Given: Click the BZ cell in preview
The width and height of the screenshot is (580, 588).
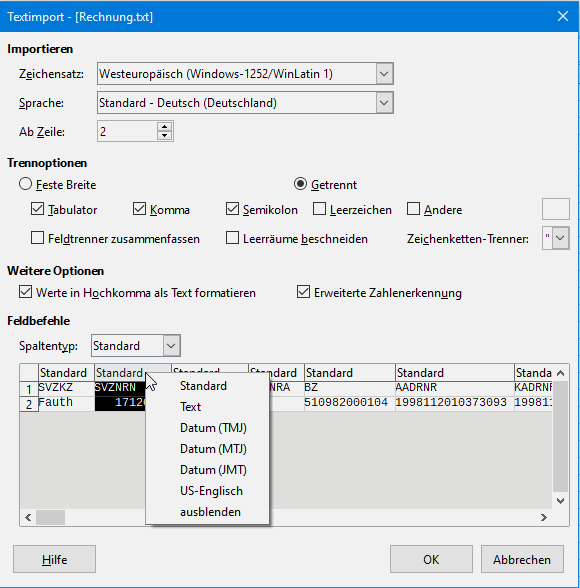Looking at the screenshot, I should tap(350, 387).
